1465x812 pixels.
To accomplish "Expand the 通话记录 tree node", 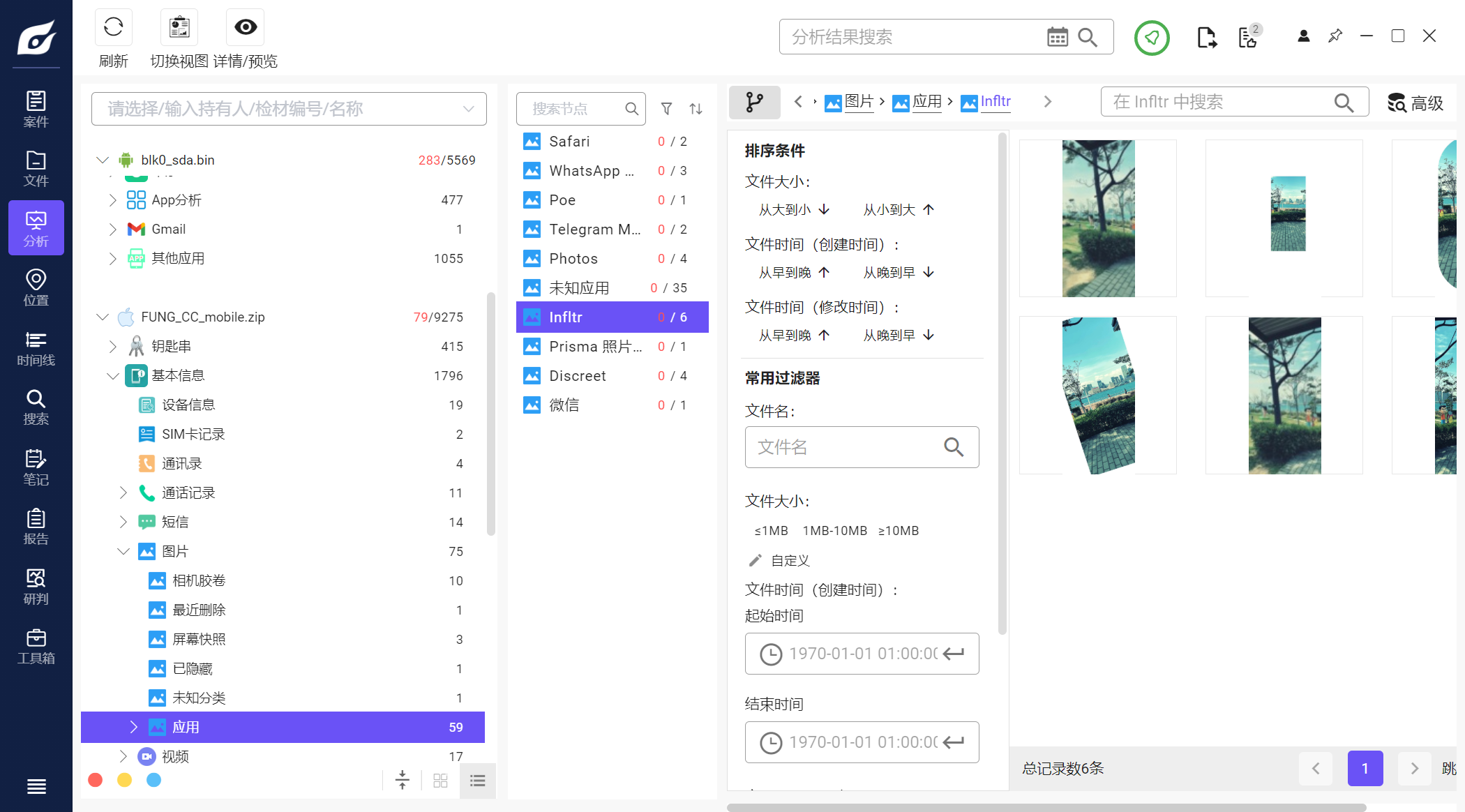I will (x=123, y=493).
